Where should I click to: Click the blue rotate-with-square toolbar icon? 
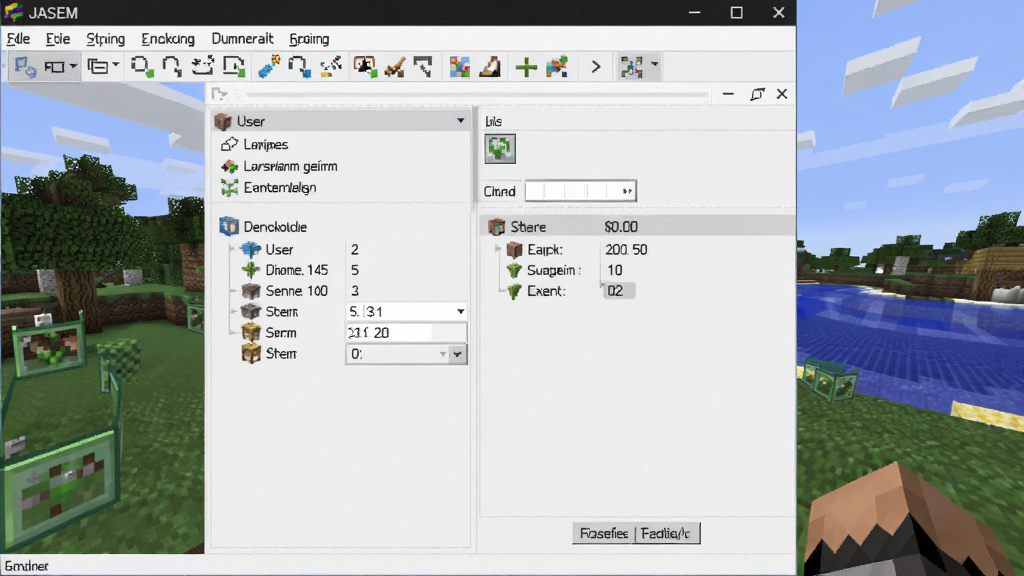click(x=299, y=67)
